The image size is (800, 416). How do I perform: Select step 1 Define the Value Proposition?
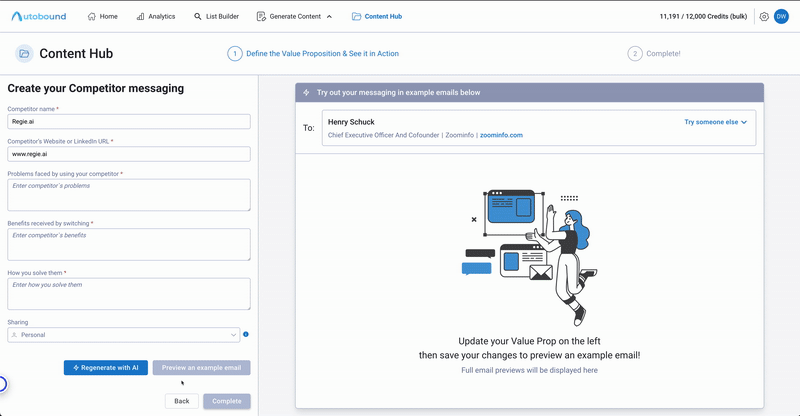pos(313,54)
